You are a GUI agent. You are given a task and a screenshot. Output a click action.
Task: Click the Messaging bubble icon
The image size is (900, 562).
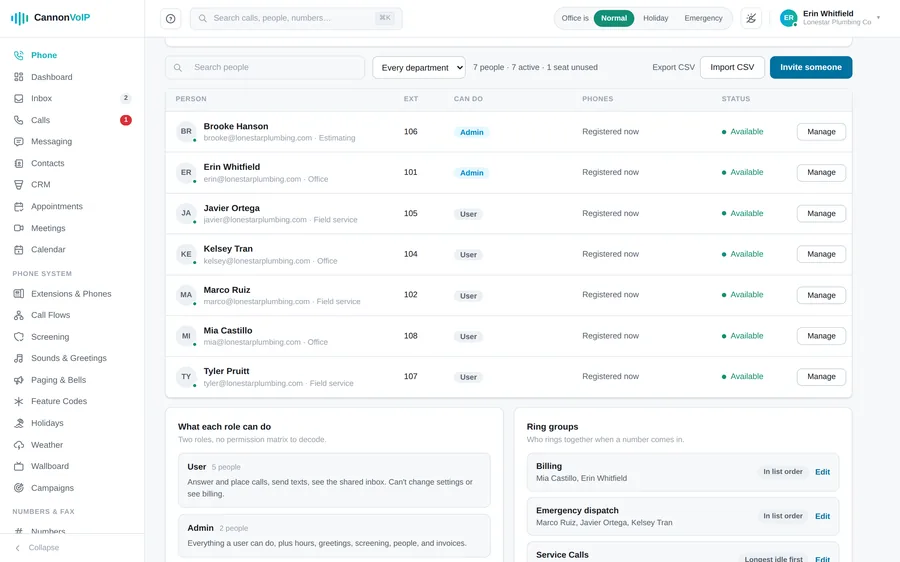(19, 142)
